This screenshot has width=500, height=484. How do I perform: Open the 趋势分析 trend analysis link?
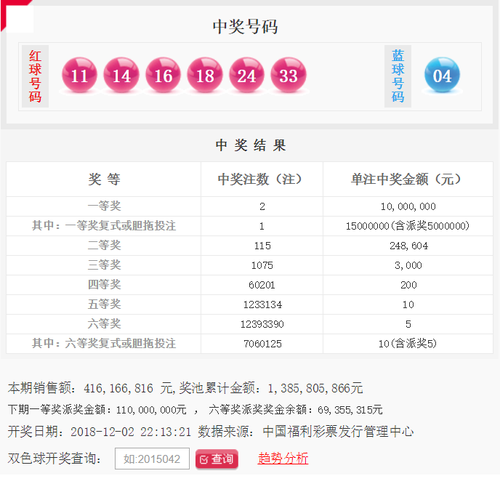point(283,458)
